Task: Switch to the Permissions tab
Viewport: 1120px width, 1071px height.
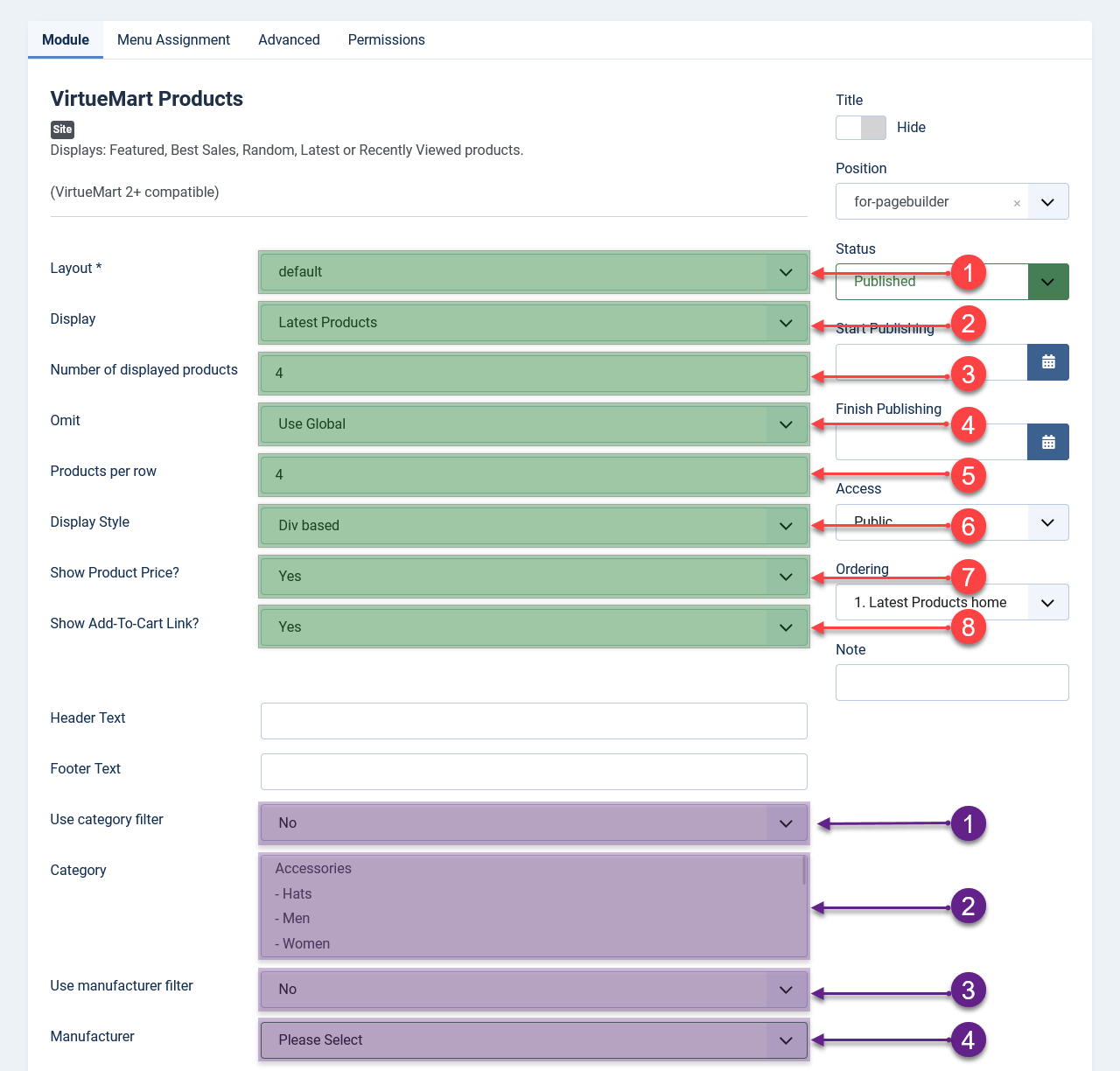Action: point(386,40)
